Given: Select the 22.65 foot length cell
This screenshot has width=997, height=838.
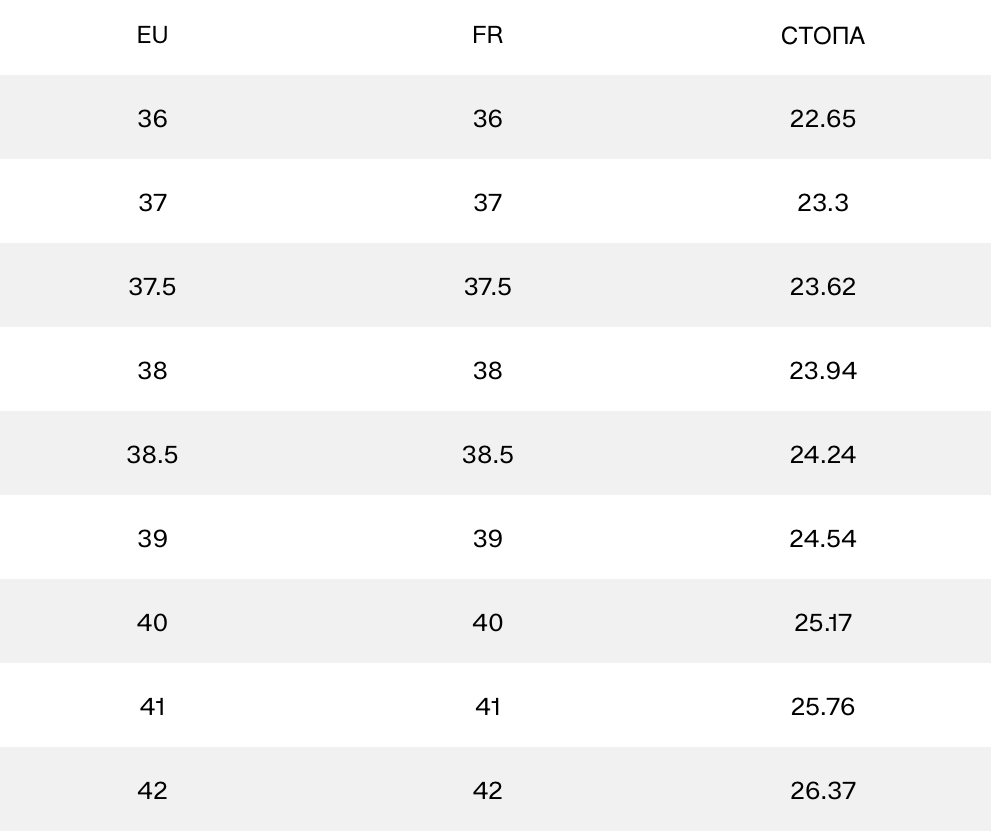Looking at the screenshot, I should tap(822, 119).
